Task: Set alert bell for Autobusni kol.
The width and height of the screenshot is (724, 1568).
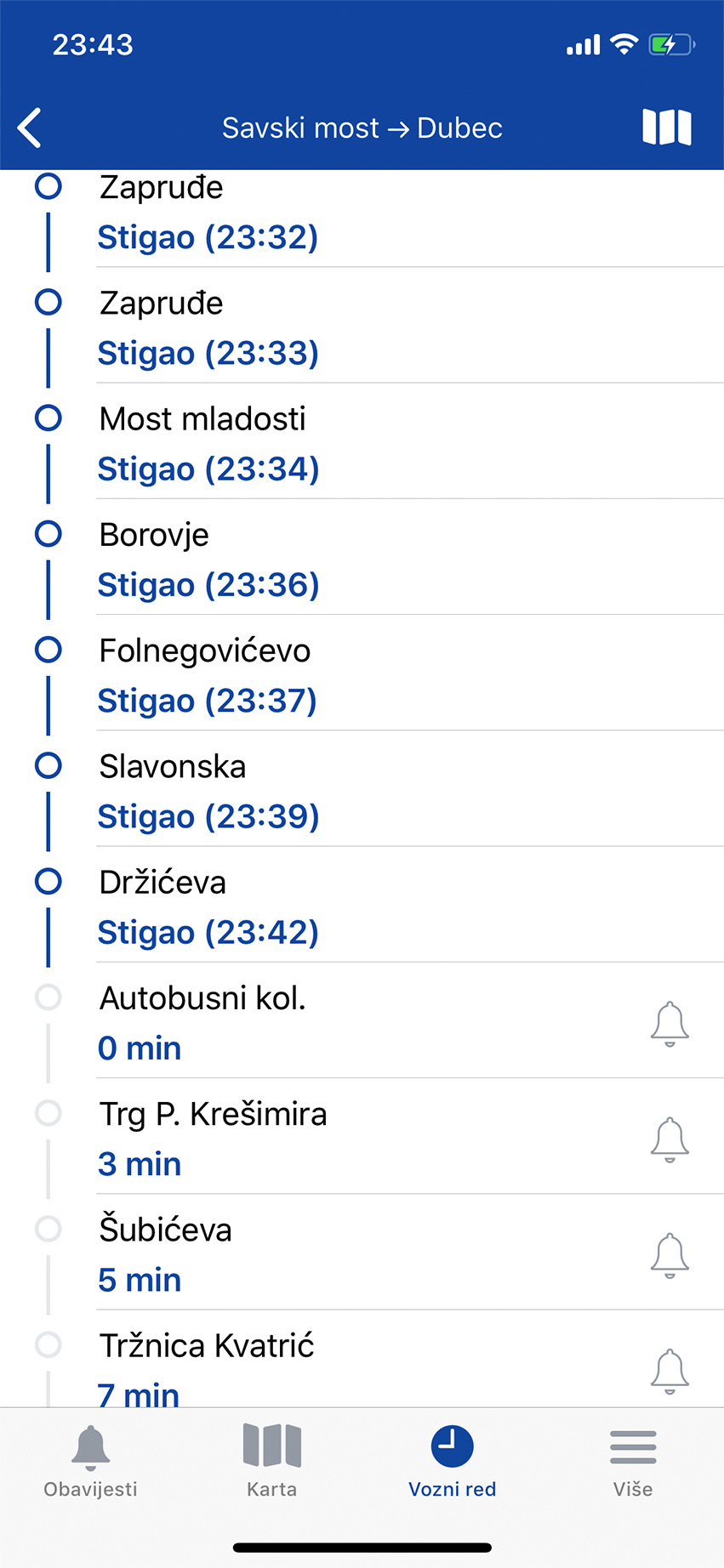Action: click(x=670, y=1023)
